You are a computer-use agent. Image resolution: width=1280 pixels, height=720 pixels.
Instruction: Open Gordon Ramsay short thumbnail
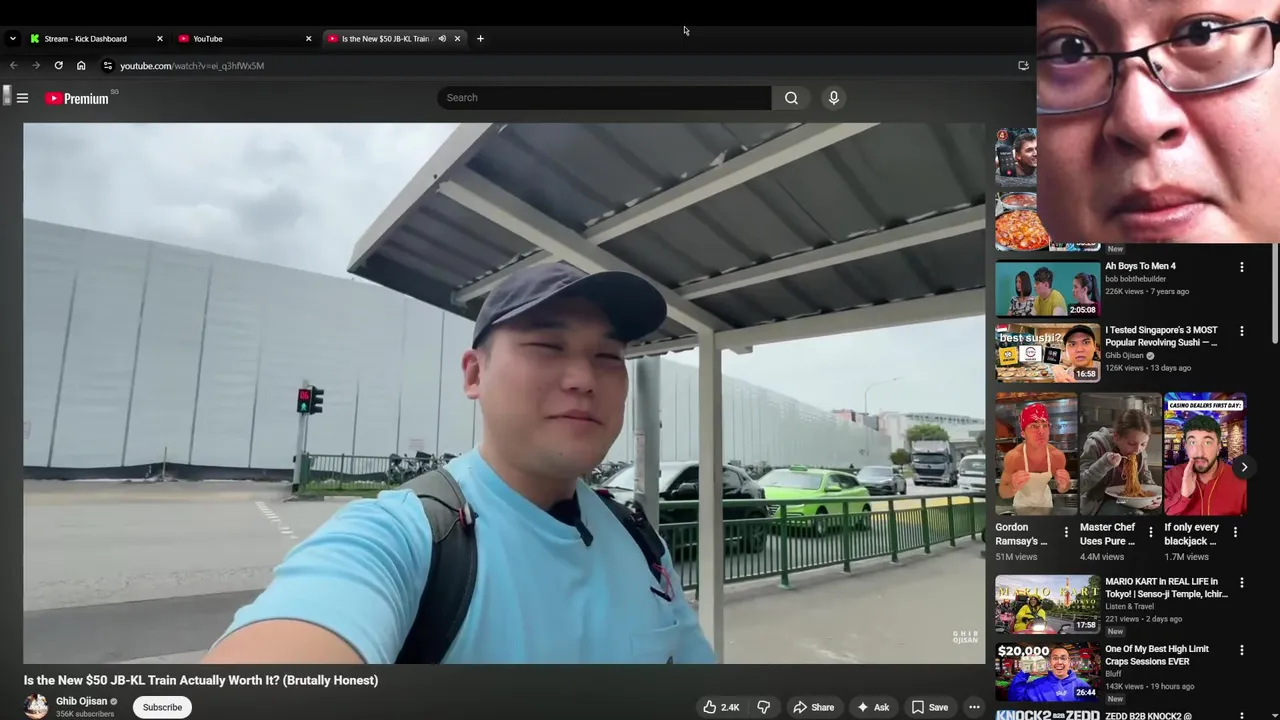1036,453
